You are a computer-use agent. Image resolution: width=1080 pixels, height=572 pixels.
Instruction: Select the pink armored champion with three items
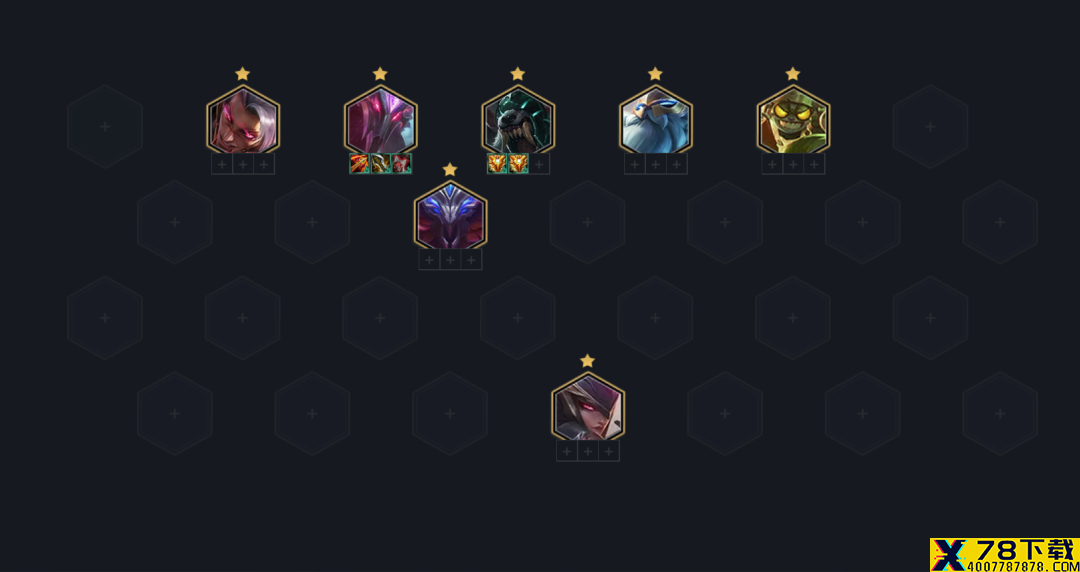tap(381, 121)
